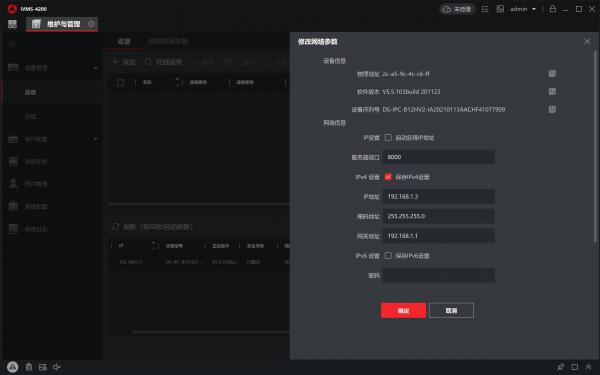Click the lock icon in title bar

click(553, 9)
